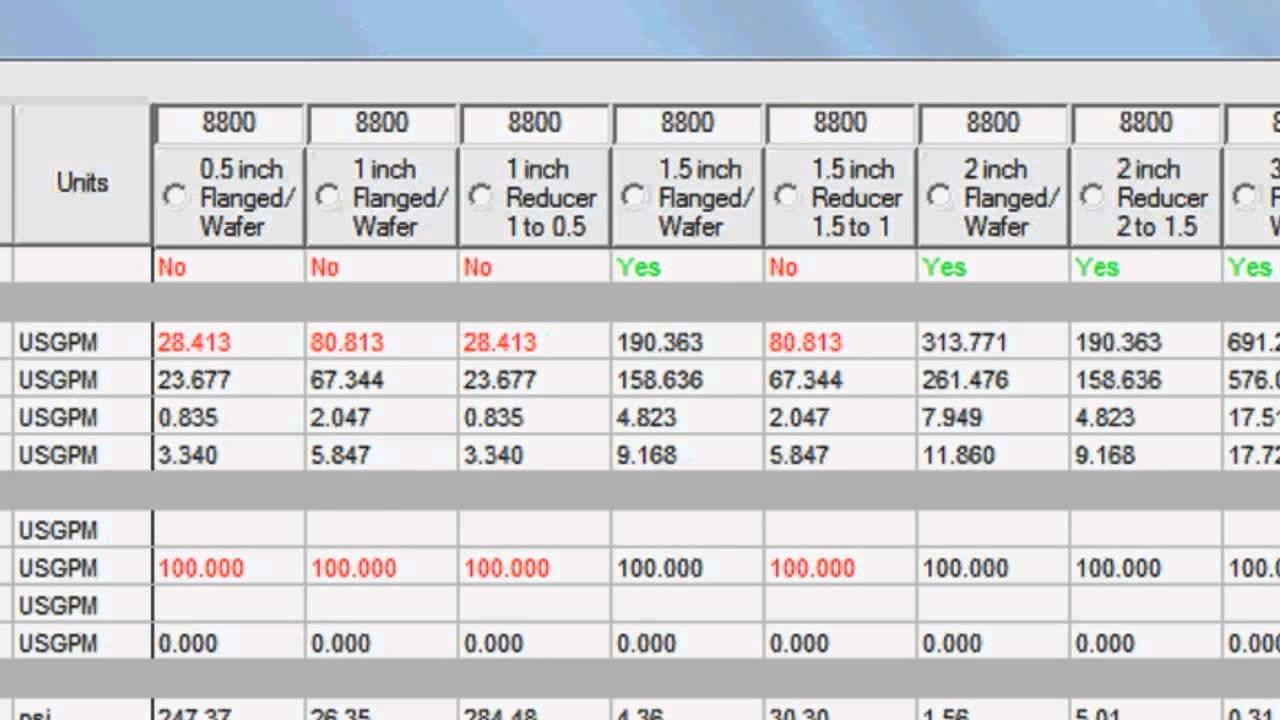Click 5.847 in the 1 inch Flanged/Wafer column

point(340,456)
